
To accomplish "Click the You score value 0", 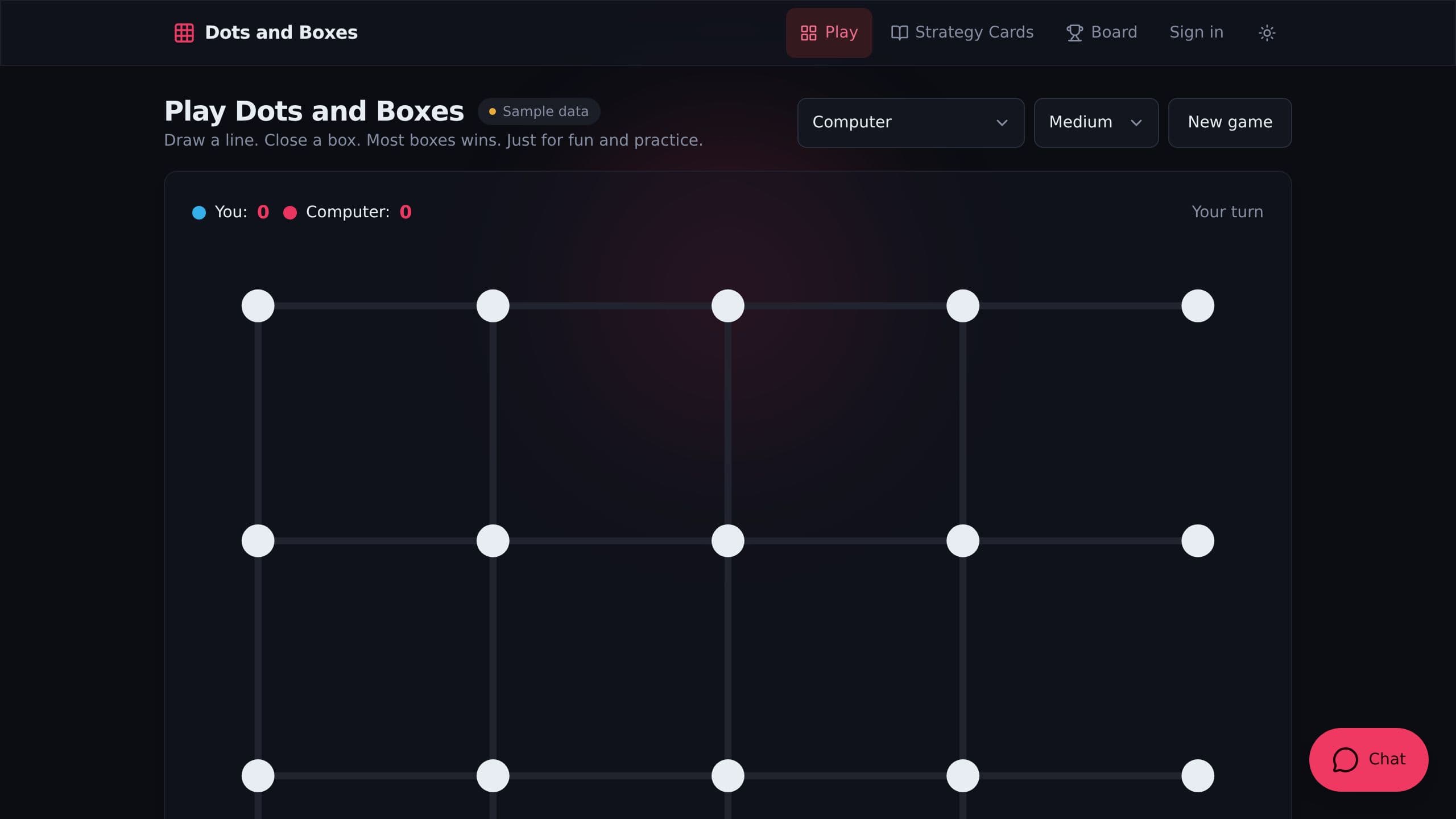I will point(263,212).
